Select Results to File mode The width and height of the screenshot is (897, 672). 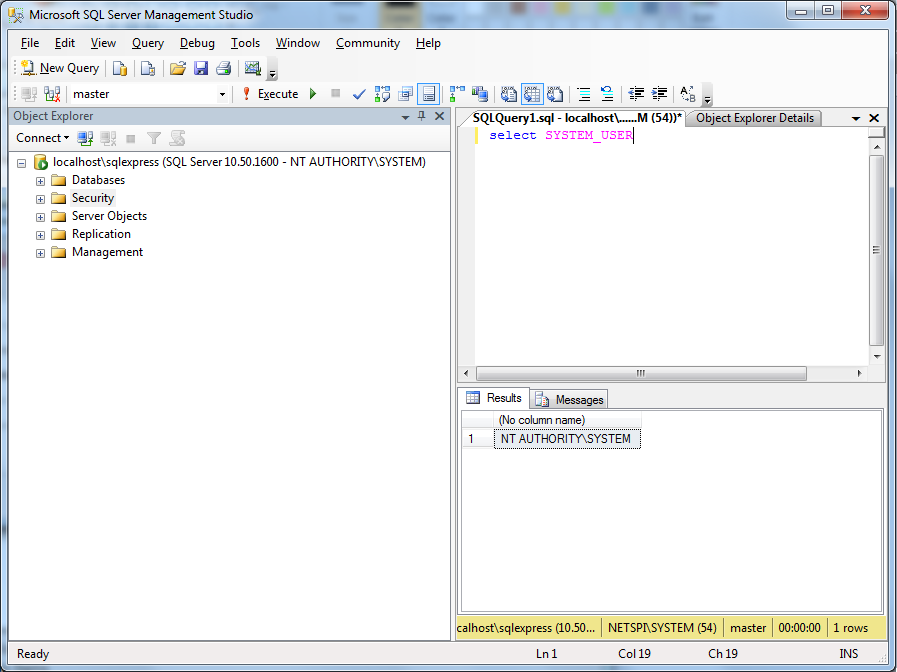click(x=555, y=94)
